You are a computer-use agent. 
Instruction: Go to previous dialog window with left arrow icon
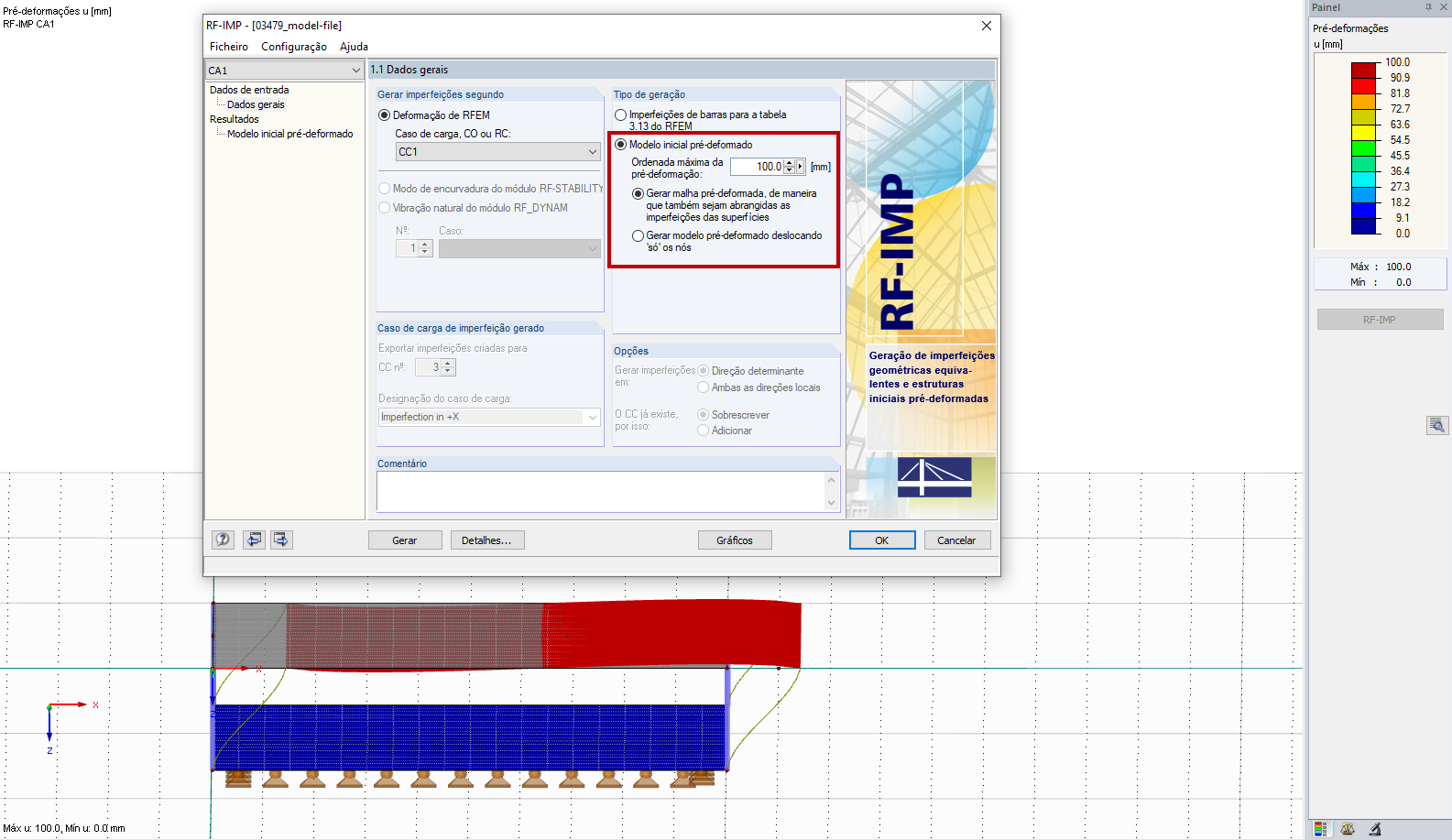pyautogui.click(x=254, y=540)
